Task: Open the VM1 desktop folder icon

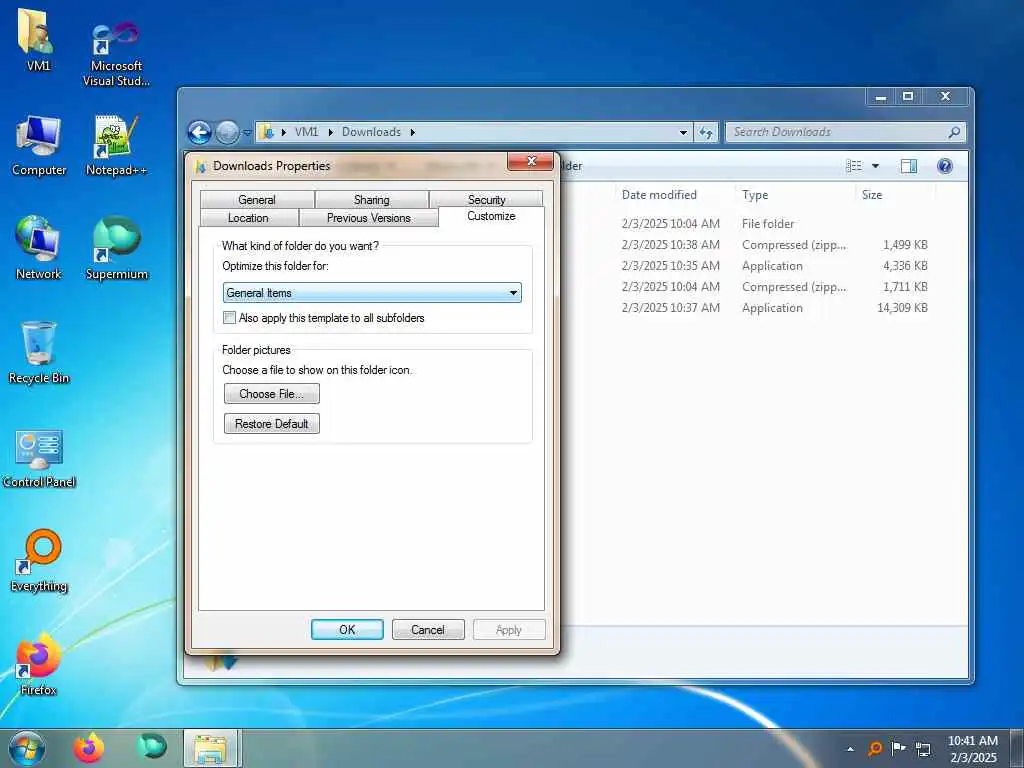Action: [x=37, y=39]
